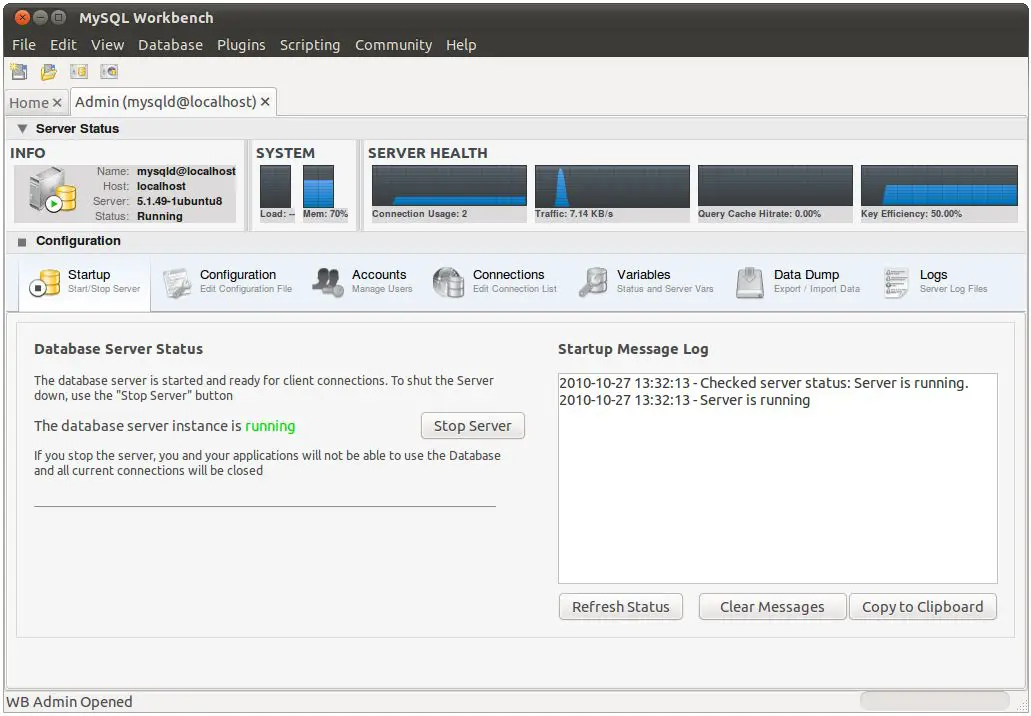Close the Admin (mysqld@localhost) tab

pos(265,102)
